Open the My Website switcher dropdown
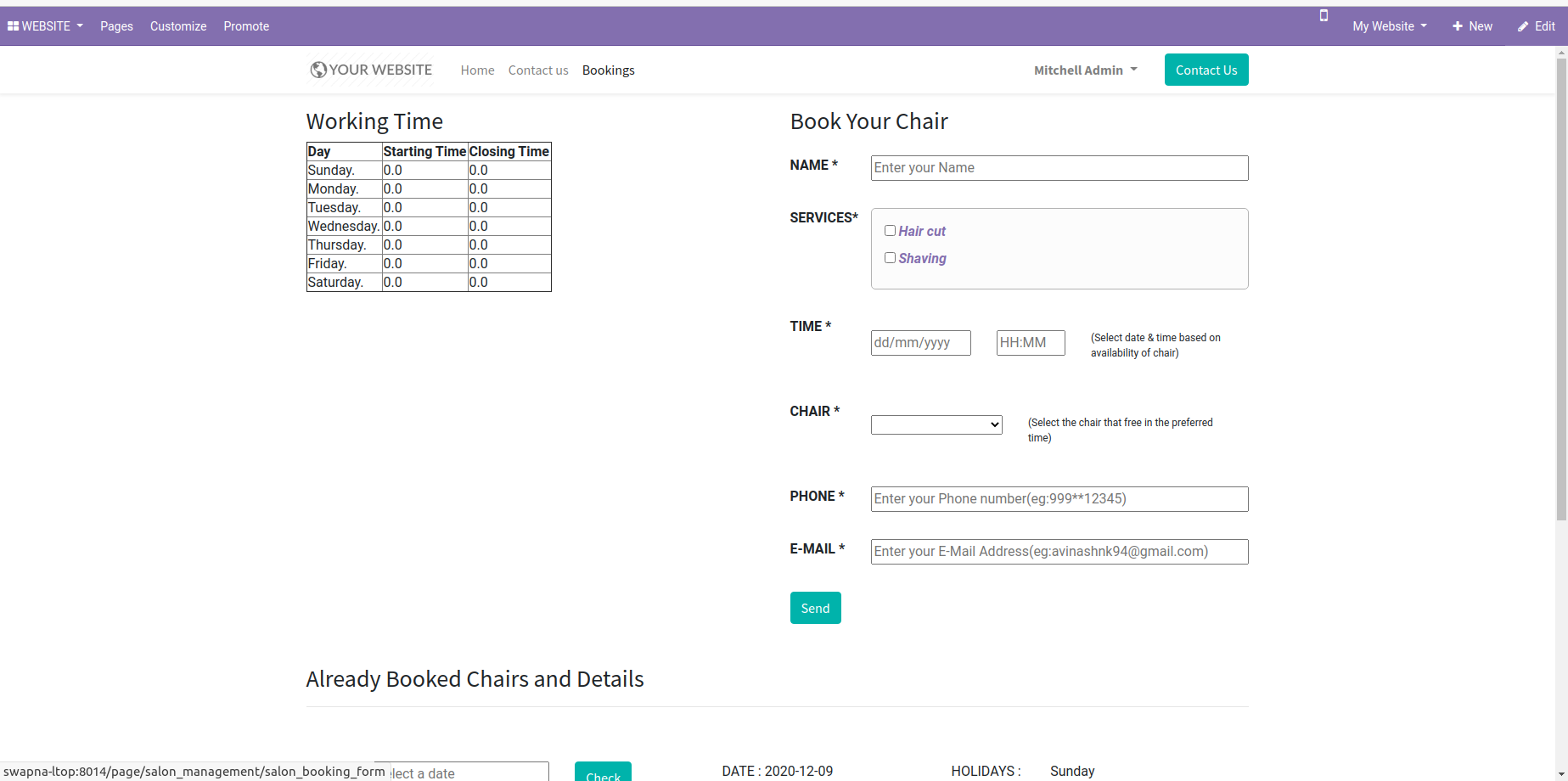Image resolution: width=1568 pixels, height=781 pixels. [1390, 26]
